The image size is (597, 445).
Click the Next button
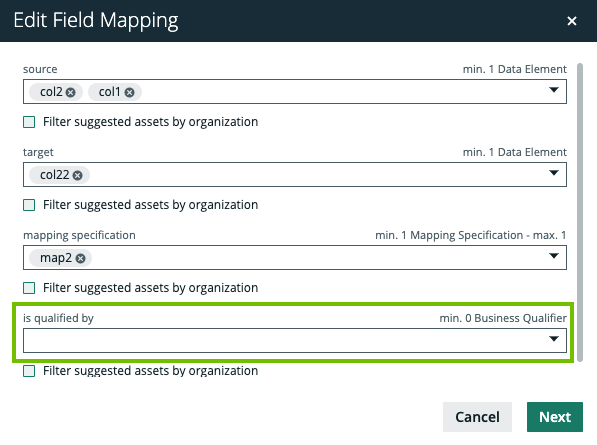click(x=555, y=417)
